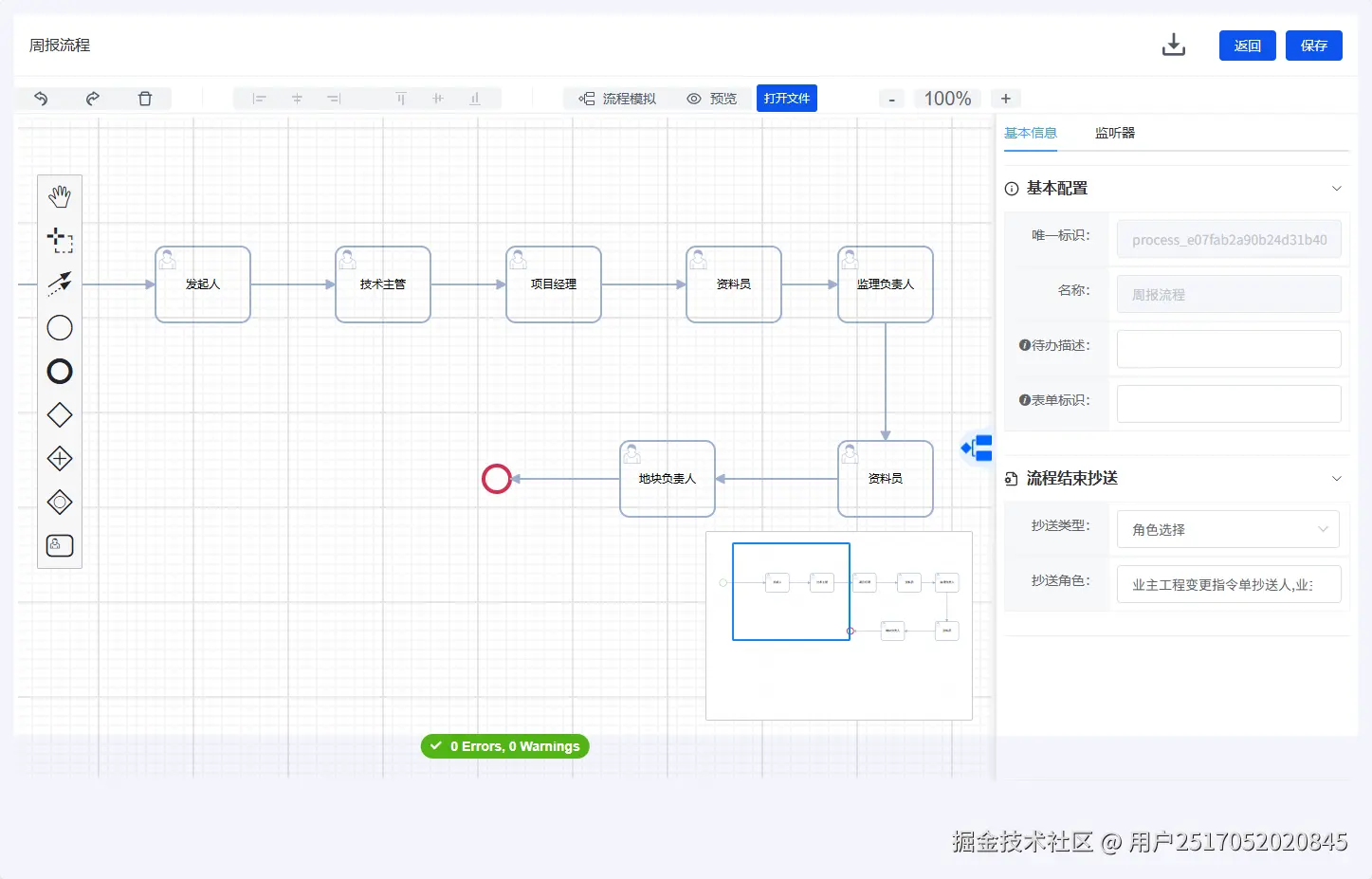Select the End Event tool
This screenshot has height=879, width=1372.
60,371
